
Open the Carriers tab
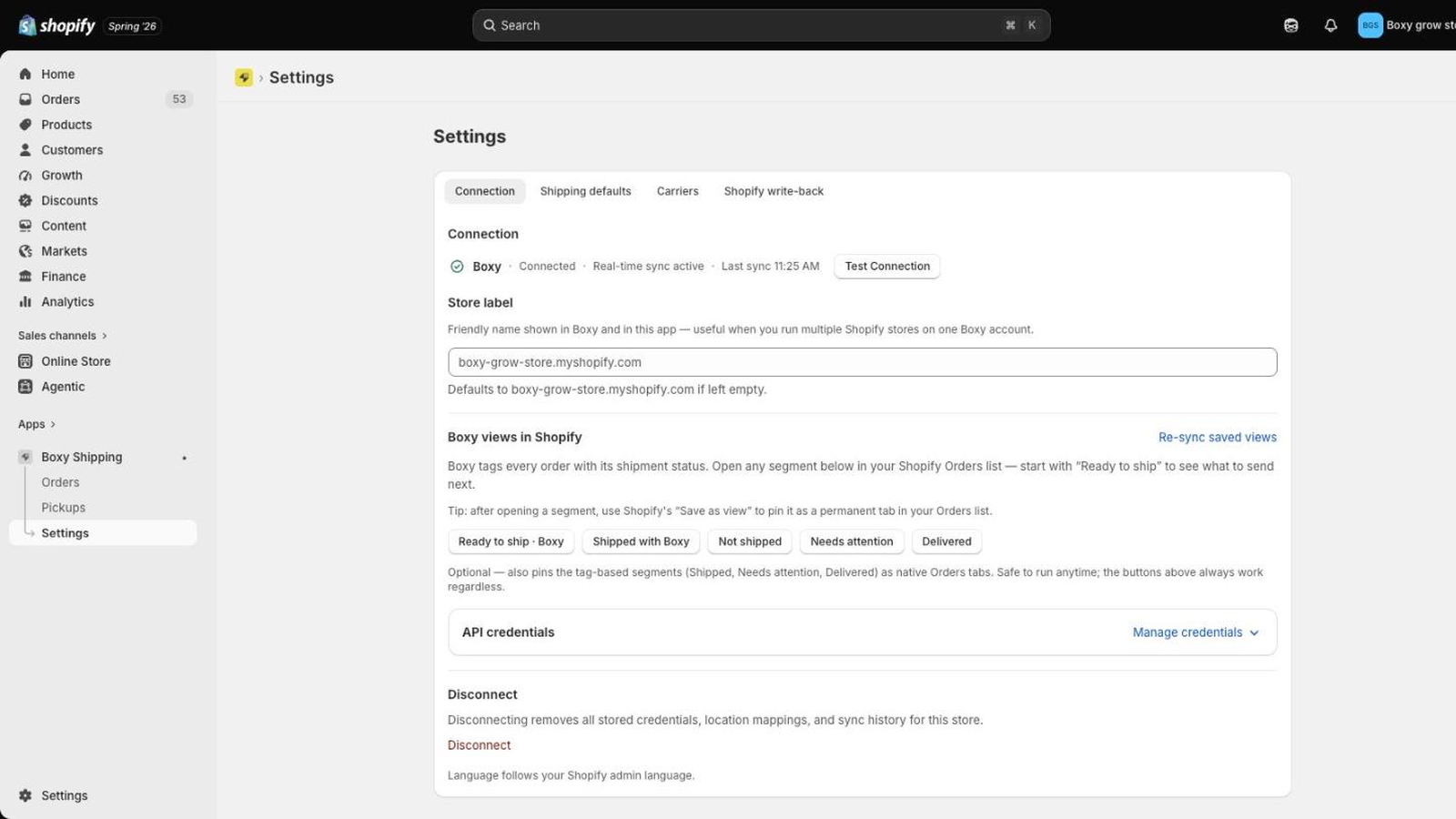[678, 191]
